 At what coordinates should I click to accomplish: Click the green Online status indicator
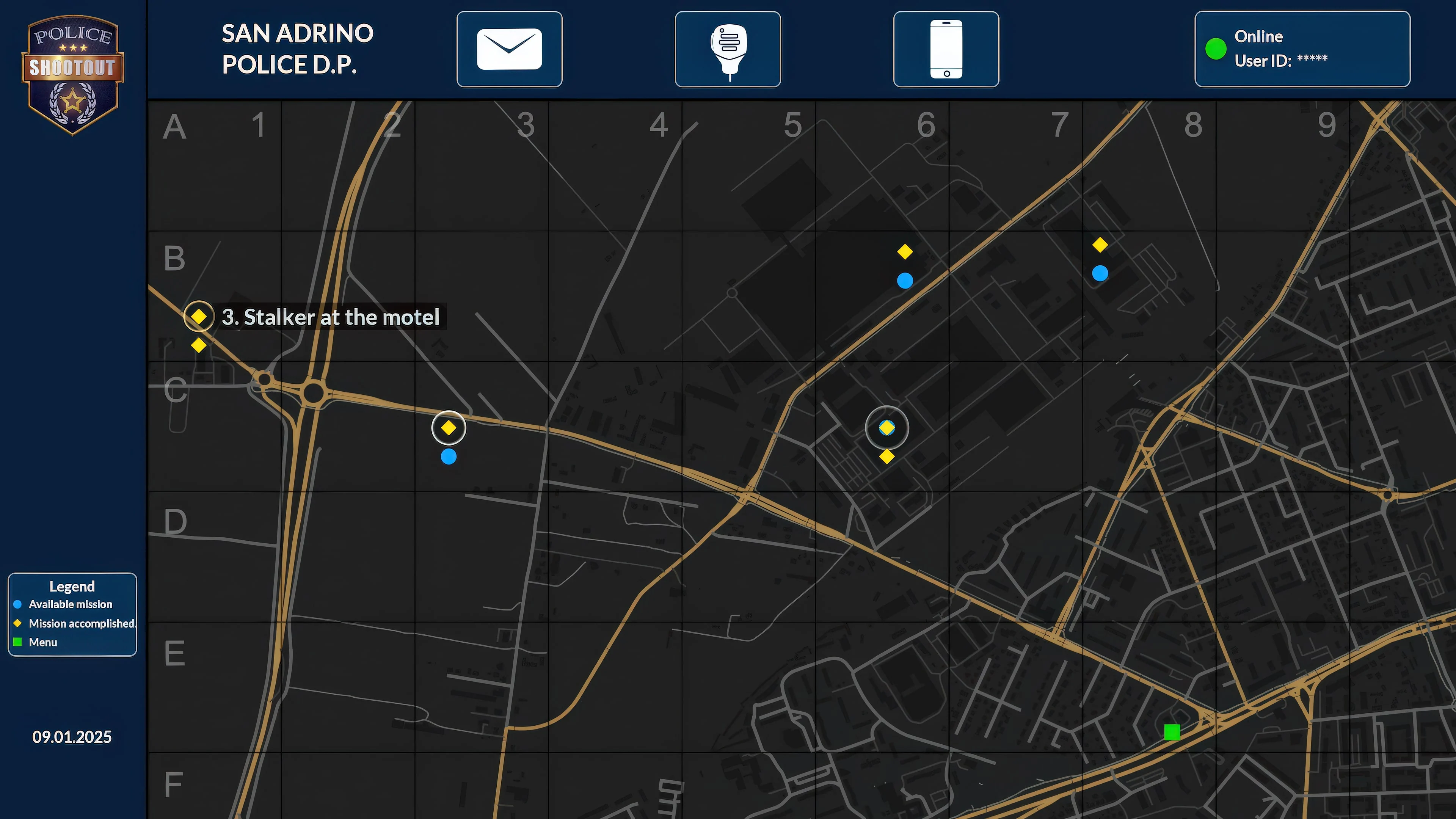tap(1217, 49)
